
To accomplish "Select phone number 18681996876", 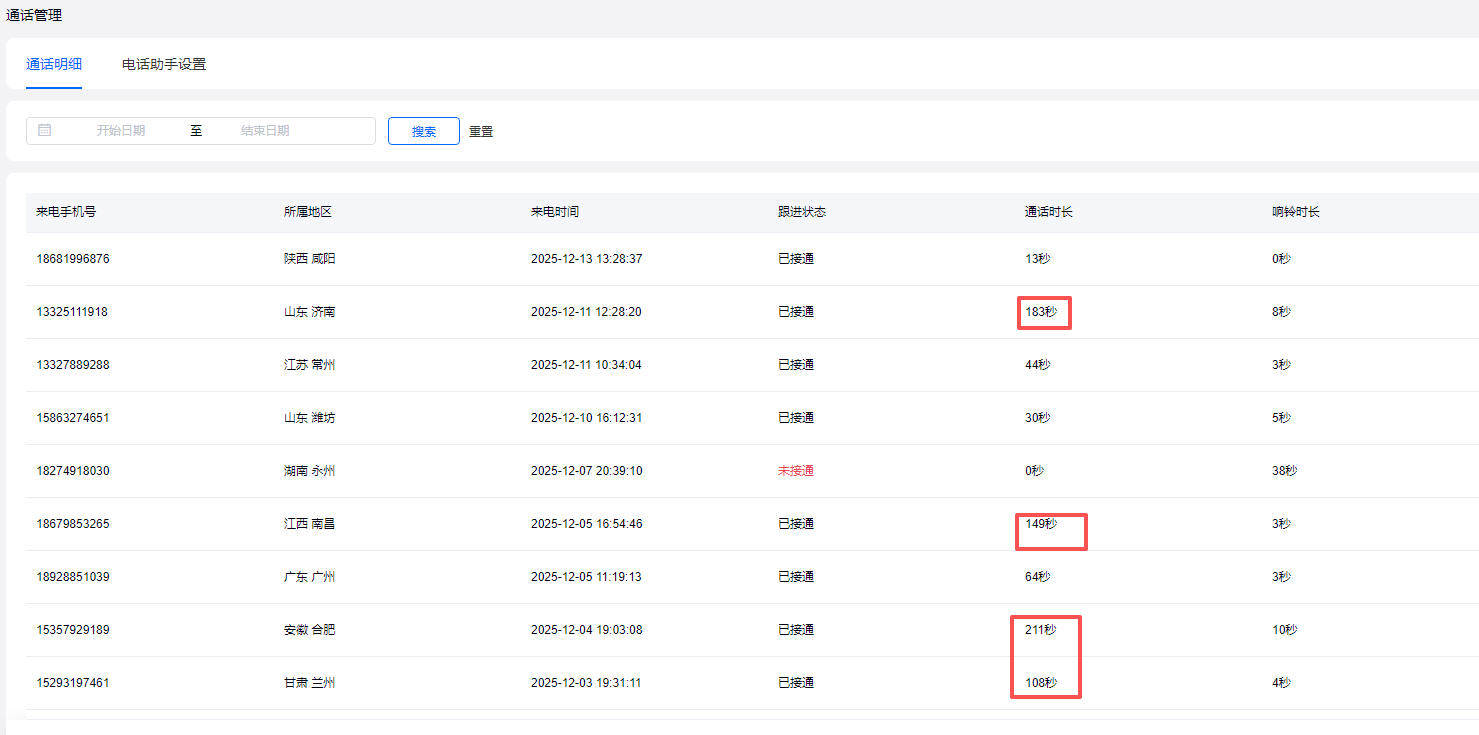I will 73,259.
